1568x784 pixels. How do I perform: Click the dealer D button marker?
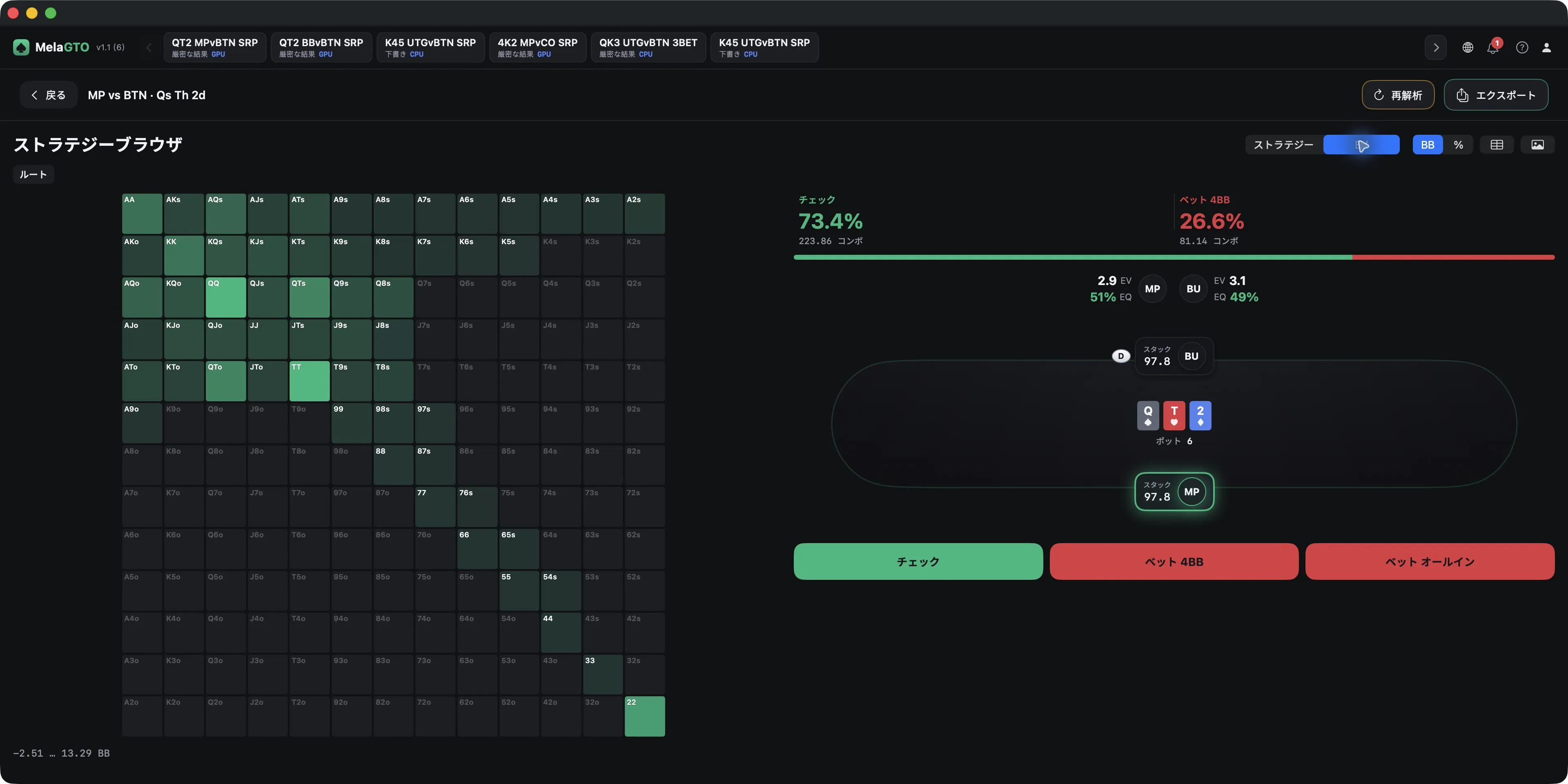pos(1120,356)
